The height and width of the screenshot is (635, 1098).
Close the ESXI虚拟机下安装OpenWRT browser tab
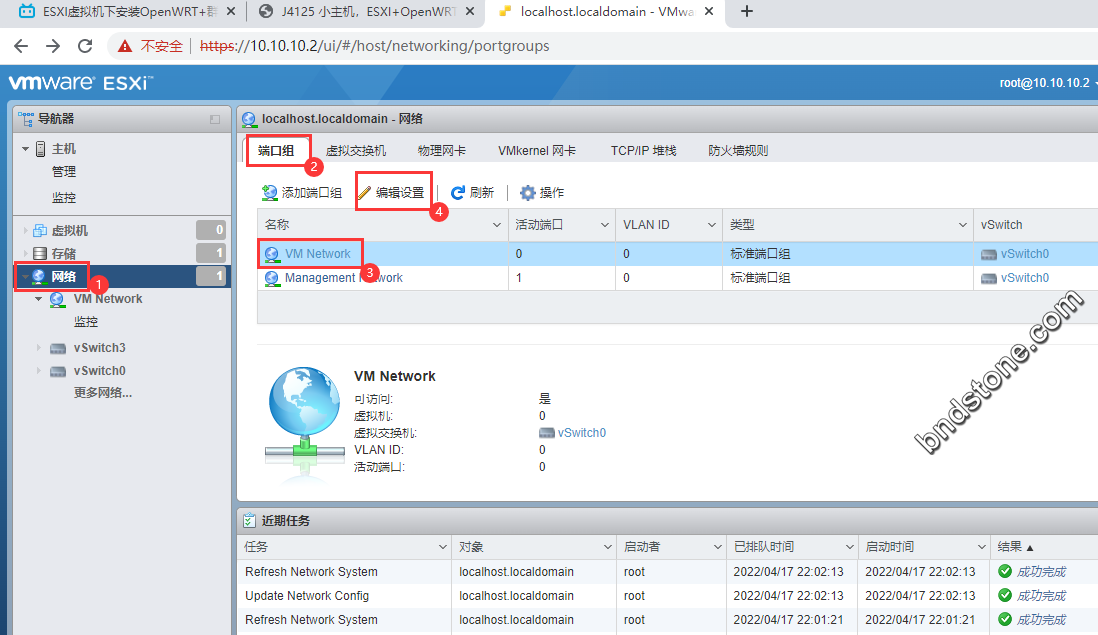click(231, 11)
